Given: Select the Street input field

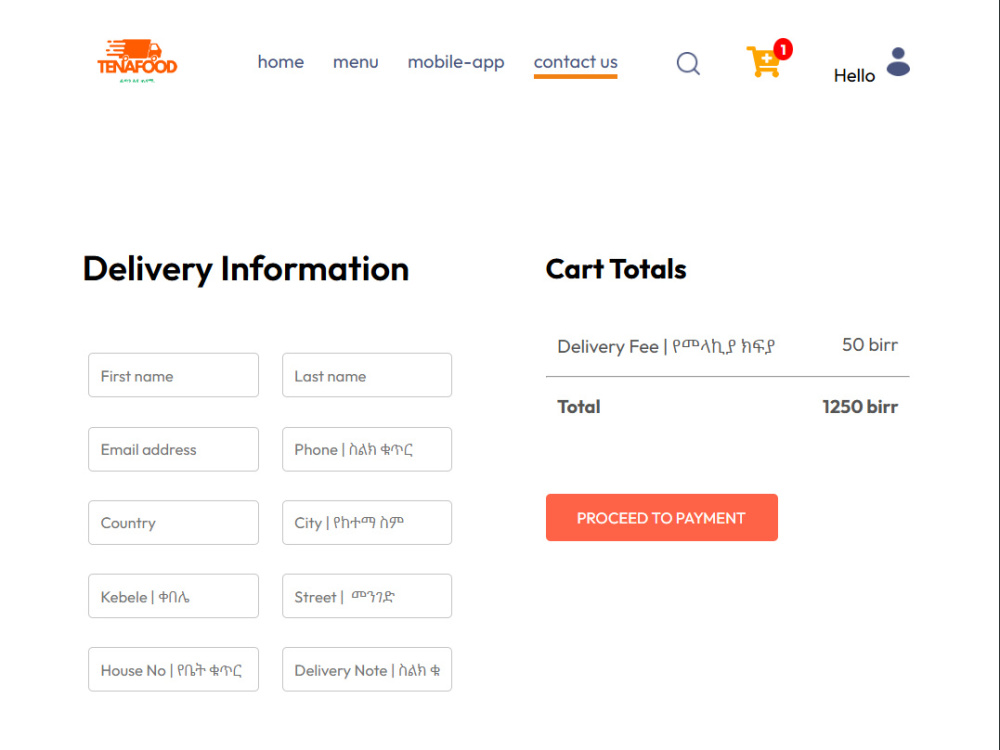Looking at the screenshot, I should (x=367, y=596).
